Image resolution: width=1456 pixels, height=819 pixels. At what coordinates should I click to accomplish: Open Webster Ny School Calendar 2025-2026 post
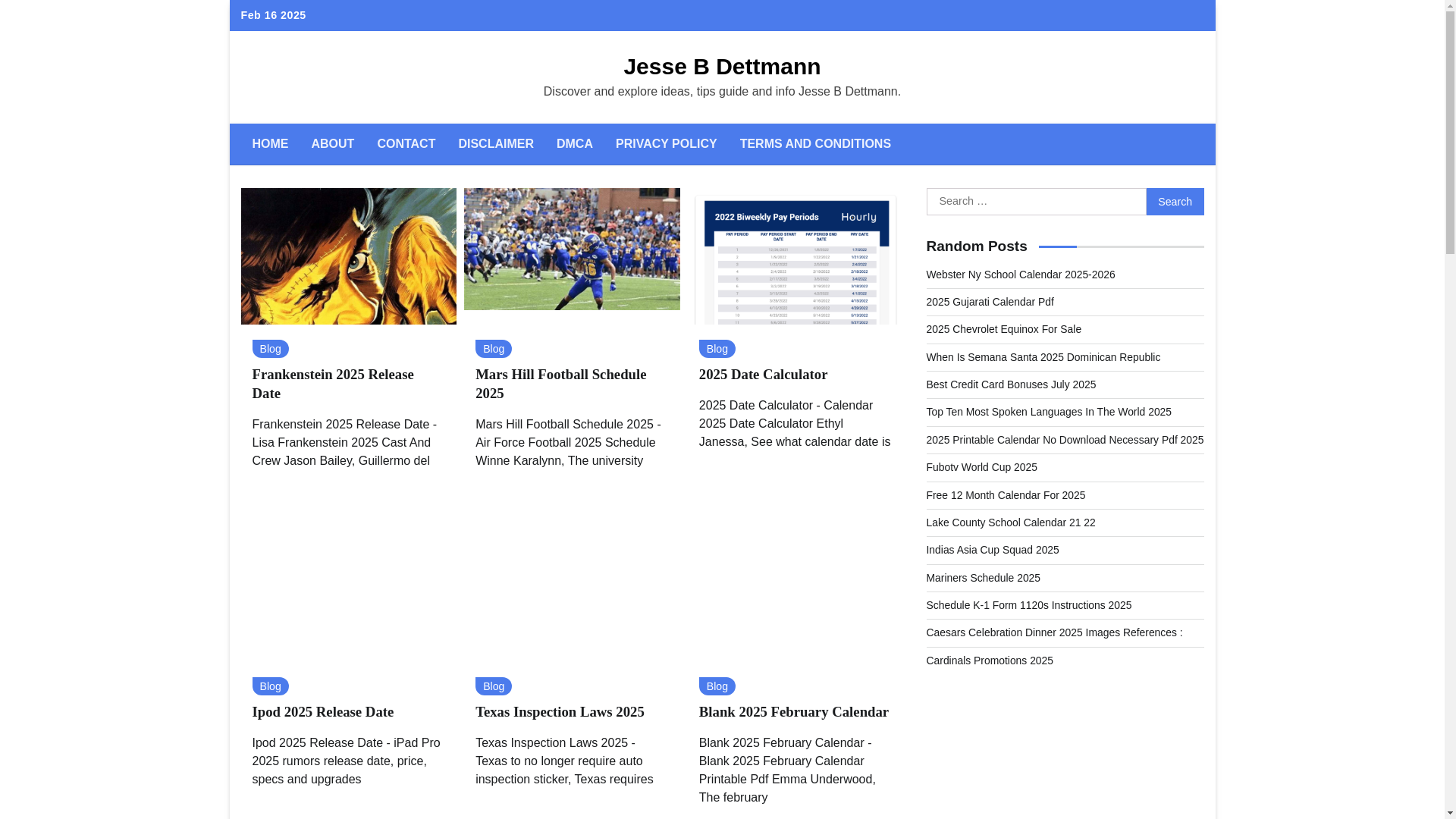click(x=1021, y=275)
